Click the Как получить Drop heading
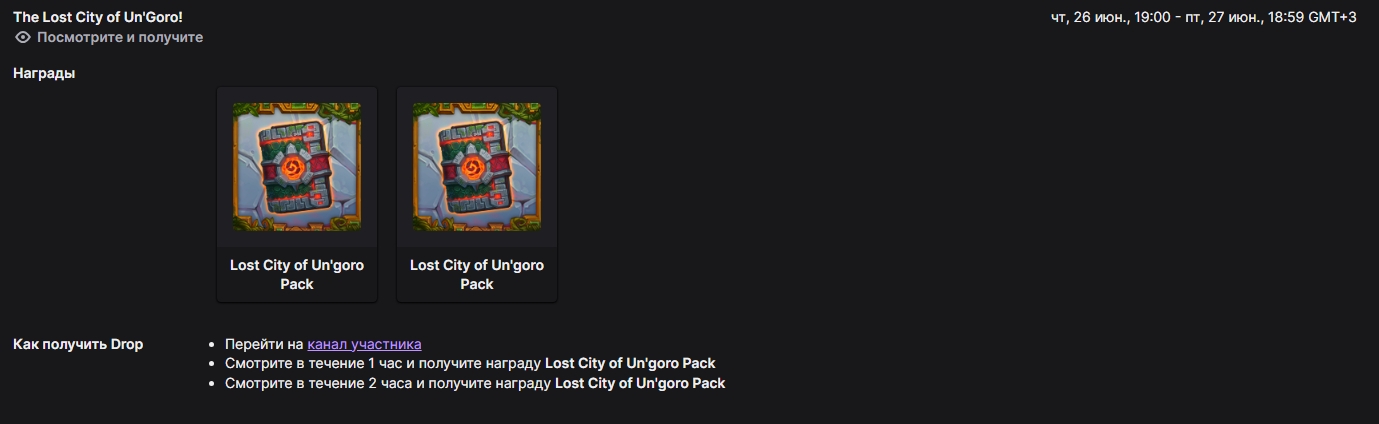 78,344
